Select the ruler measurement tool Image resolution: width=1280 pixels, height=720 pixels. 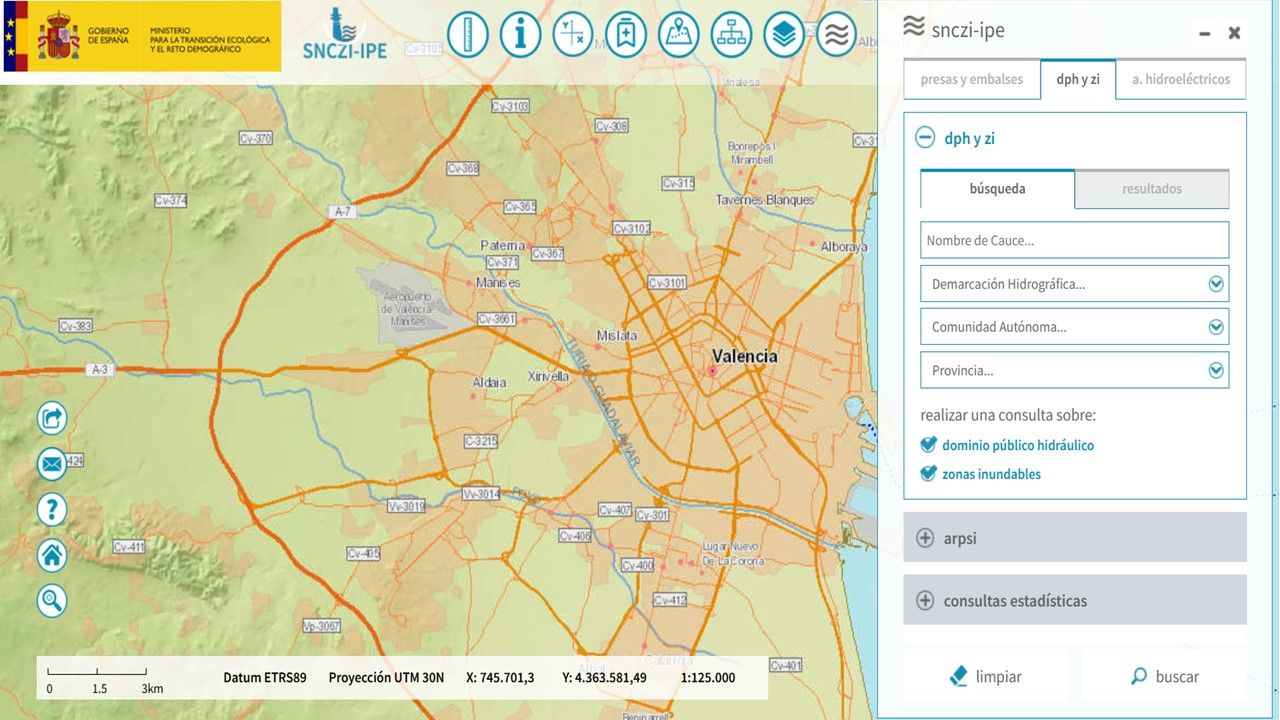point(467,35)
